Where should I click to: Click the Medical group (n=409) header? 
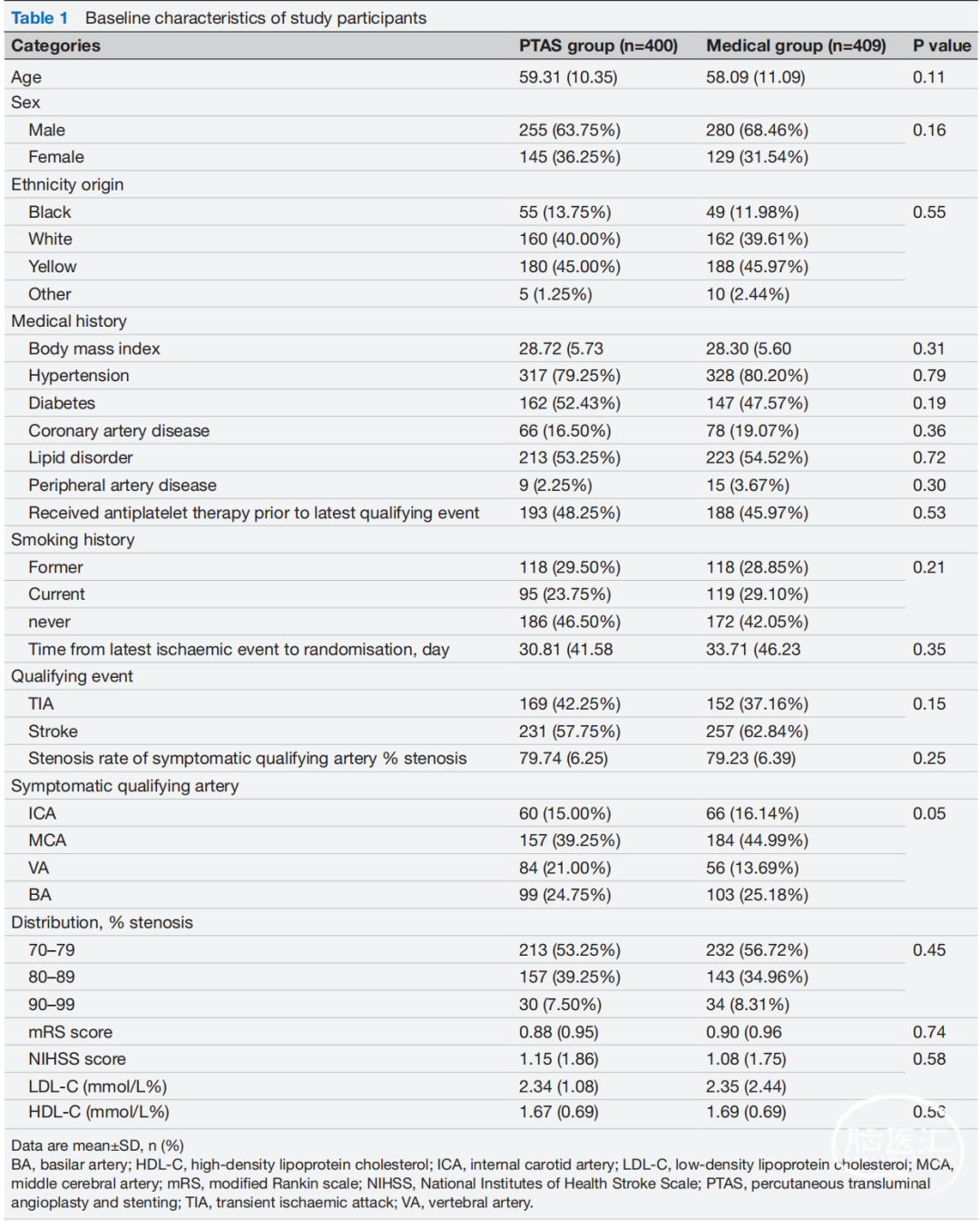[796, 45]
